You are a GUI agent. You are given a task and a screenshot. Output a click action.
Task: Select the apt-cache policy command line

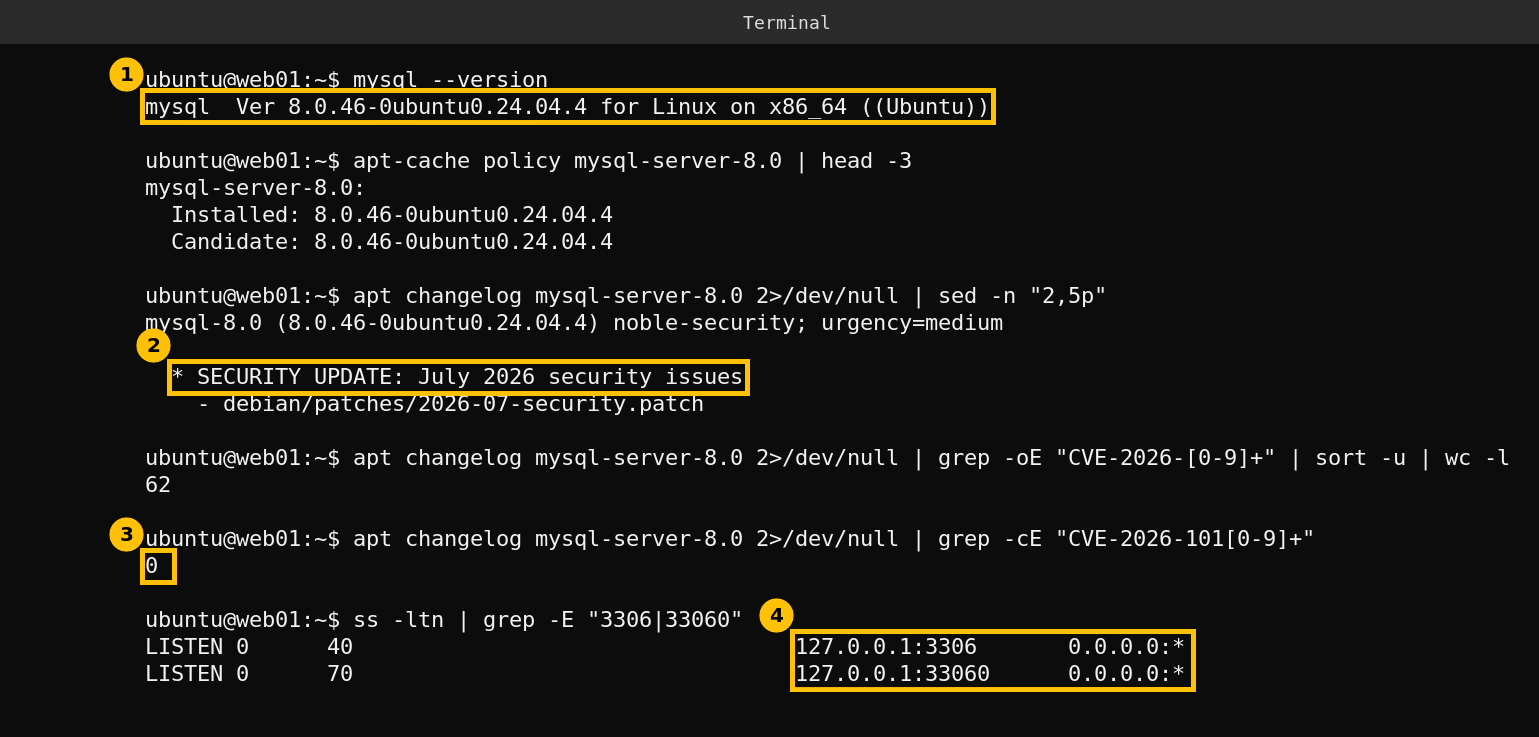pos(528,161)
